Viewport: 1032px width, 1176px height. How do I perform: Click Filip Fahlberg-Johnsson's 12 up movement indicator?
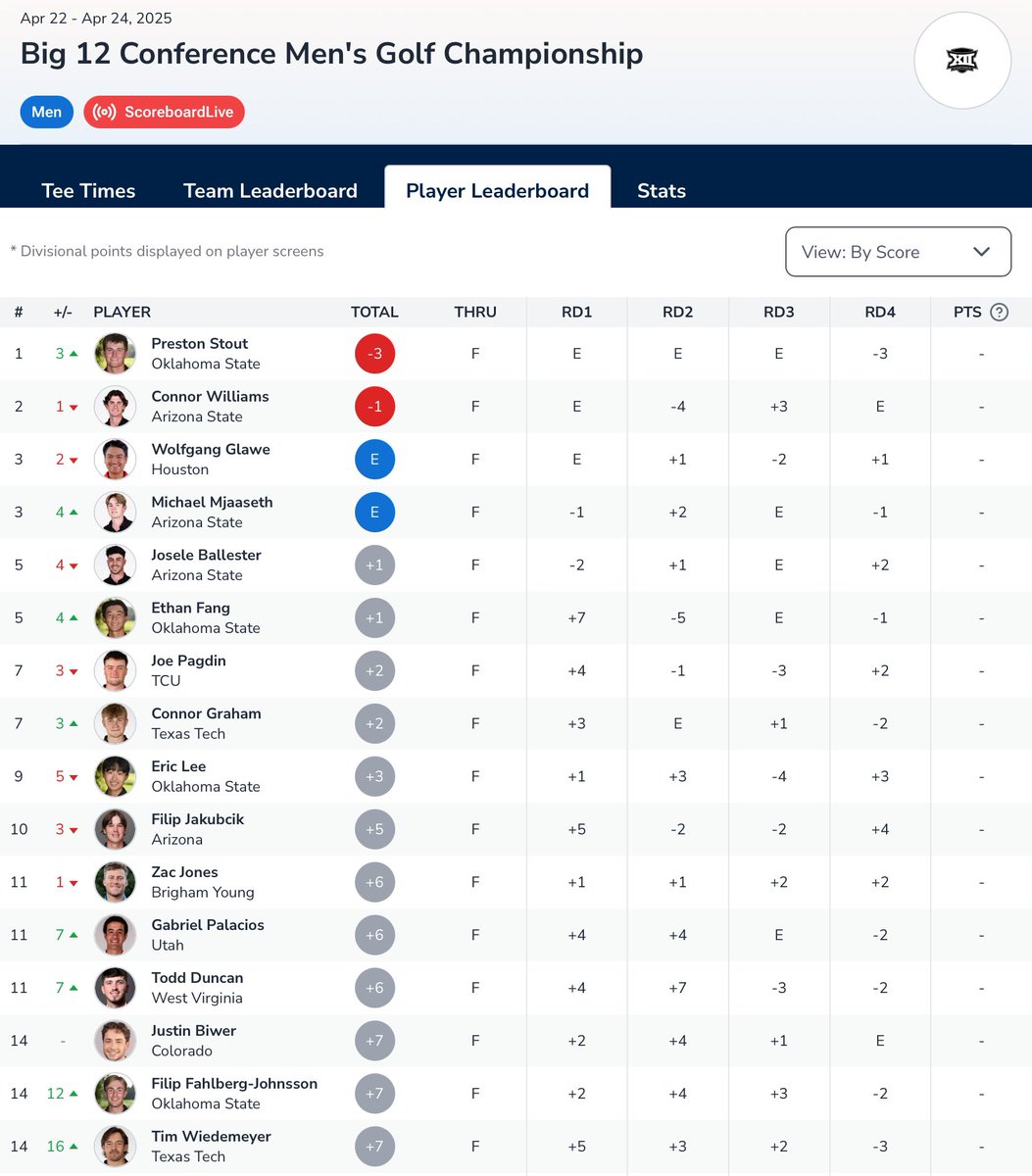point(63,1095)
